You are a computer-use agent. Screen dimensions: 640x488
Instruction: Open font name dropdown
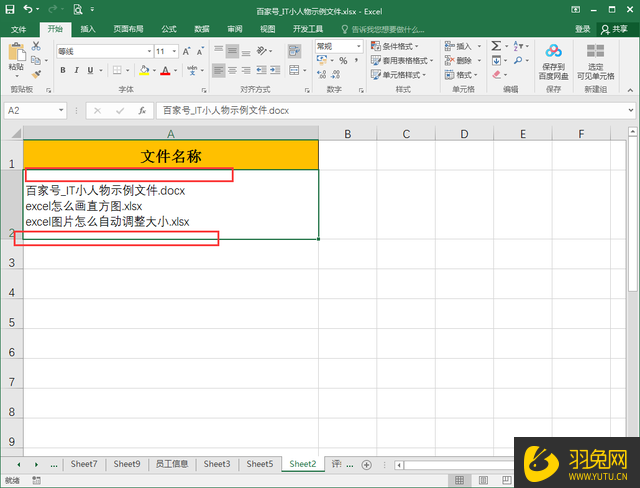[x=149, y=51]
